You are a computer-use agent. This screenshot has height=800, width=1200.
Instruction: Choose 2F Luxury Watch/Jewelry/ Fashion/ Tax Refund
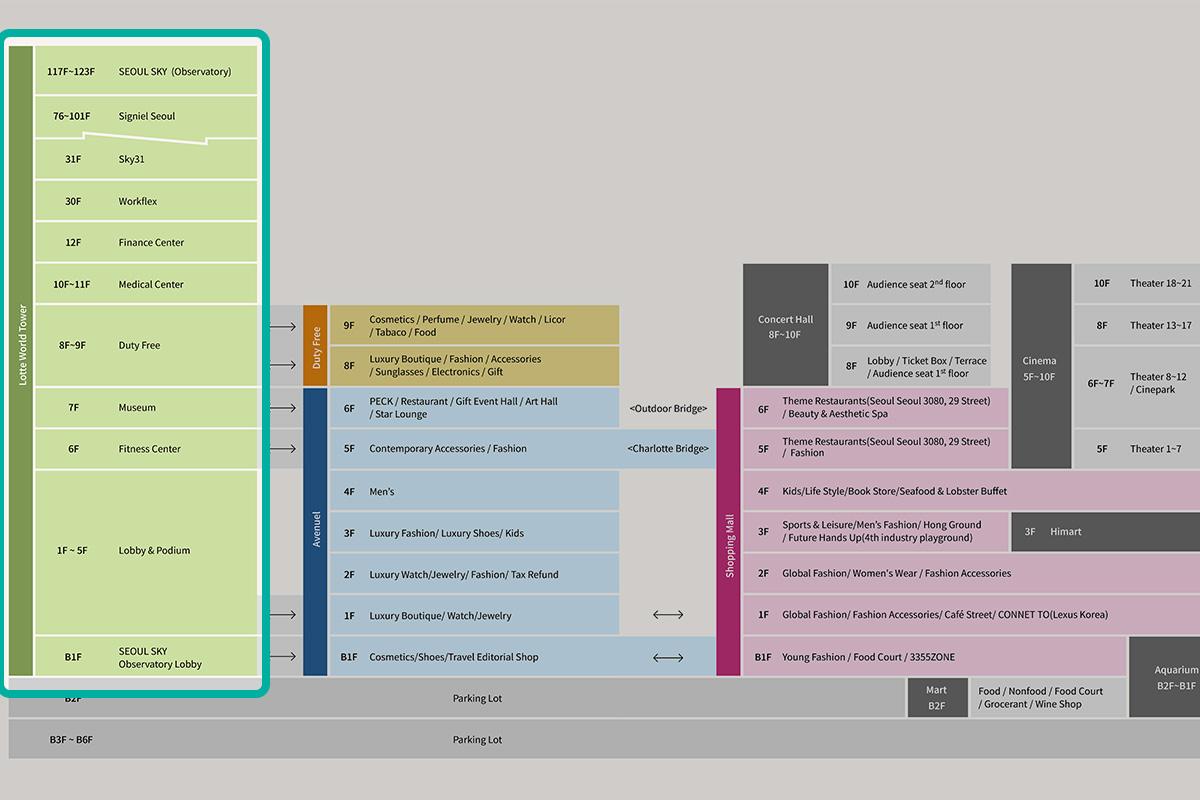tap(475, 574)
